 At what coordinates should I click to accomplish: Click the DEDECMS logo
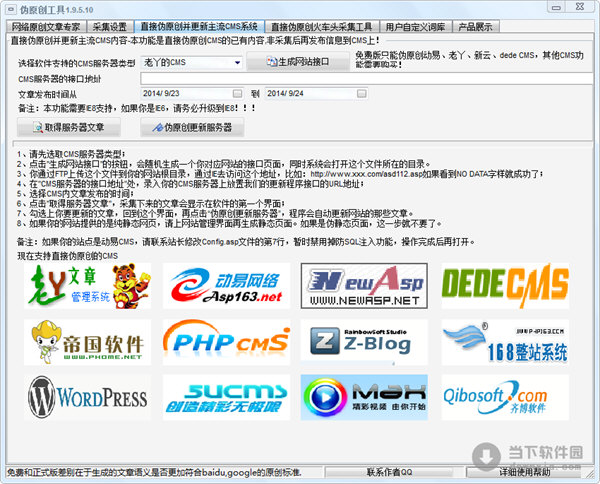[505, 286]
